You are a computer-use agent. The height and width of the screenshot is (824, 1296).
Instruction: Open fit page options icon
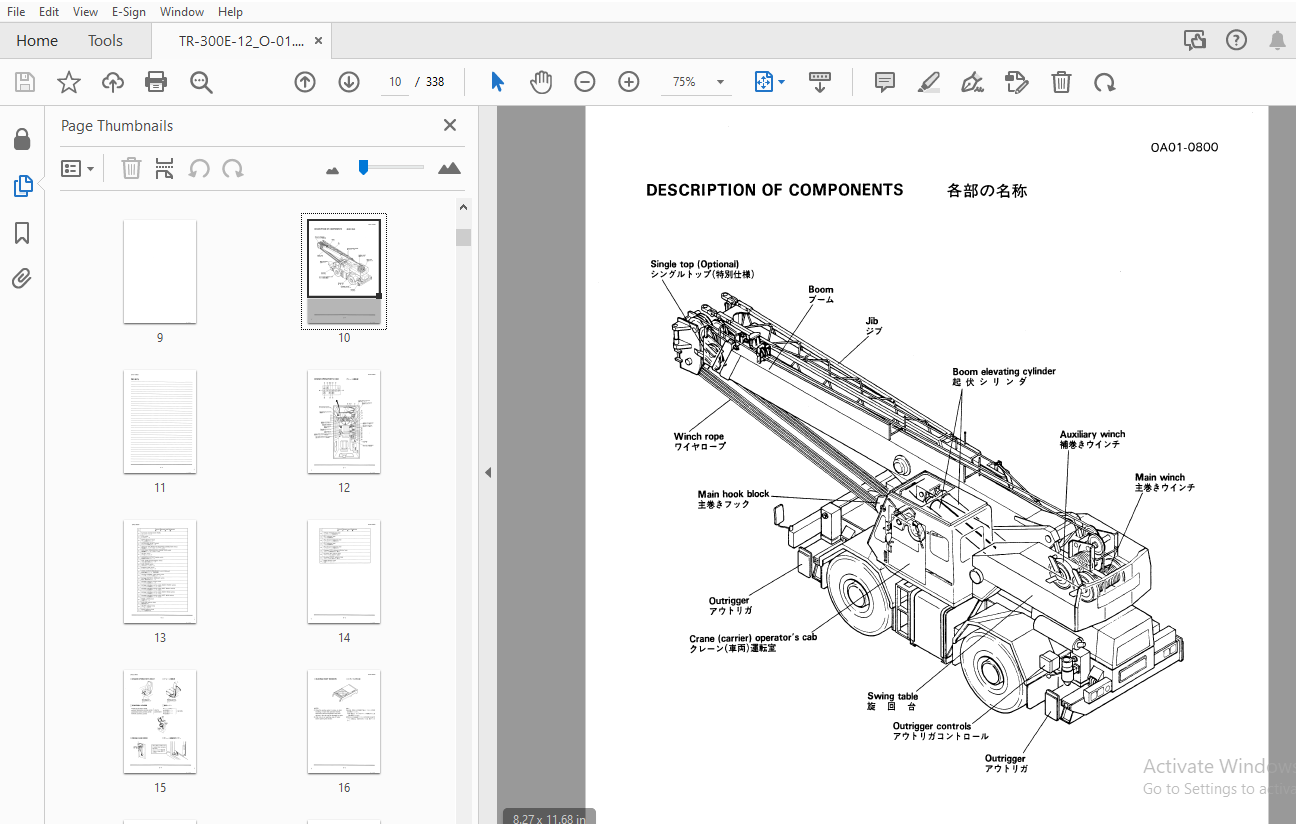click(769, 82)
